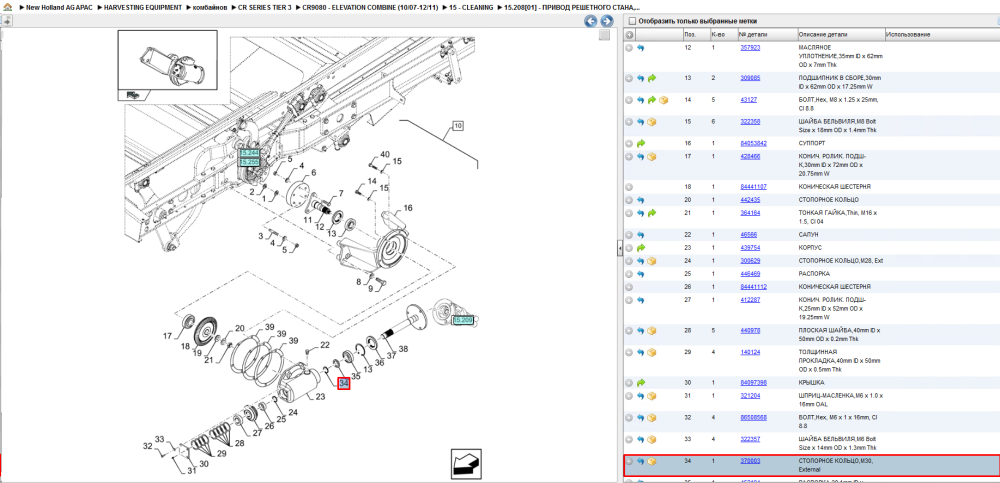The height and width of the screenshot is (483, 1000).
Task: Open part number 84097398 link
Action: (753, 383)
